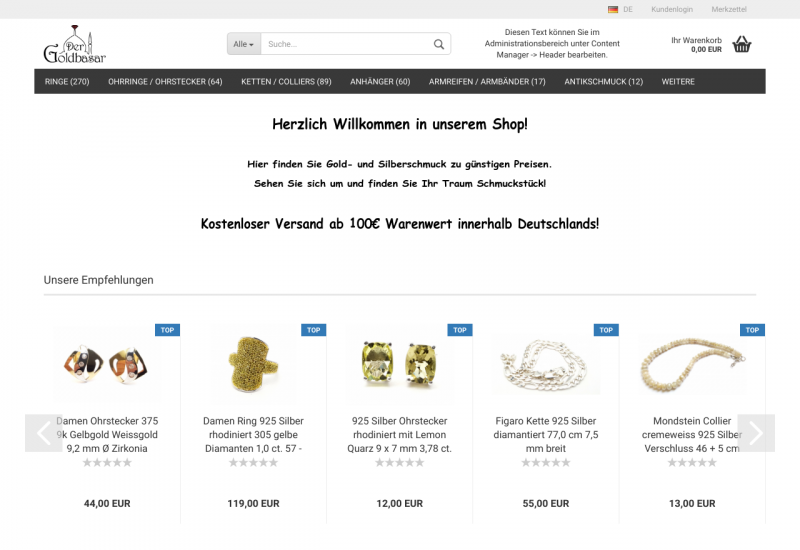Viewport: 800px width, 550px height.
Task: Open the Merkzettel link
Action: coord(729,9)
